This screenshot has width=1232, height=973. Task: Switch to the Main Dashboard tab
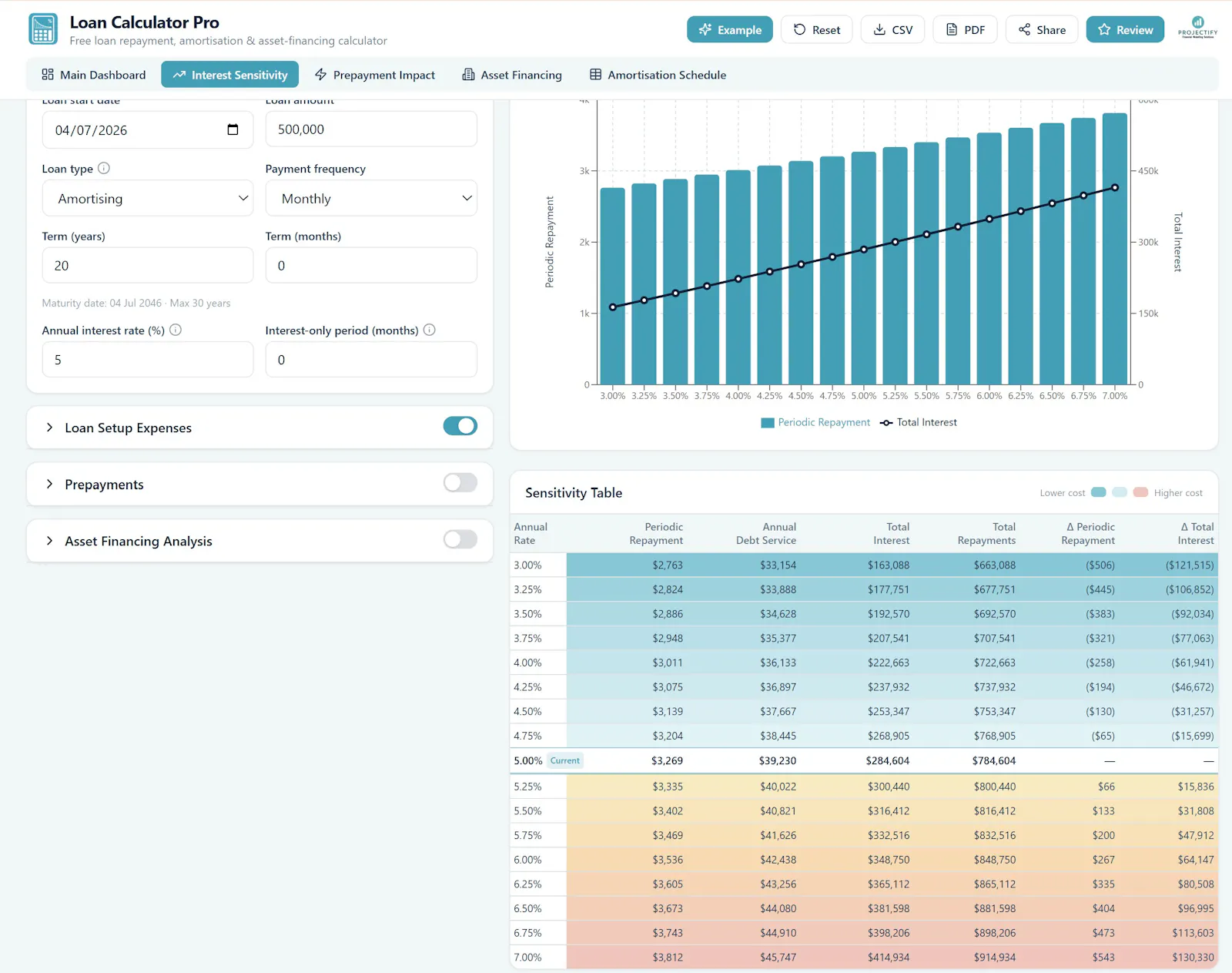pyautogui.click(x=94, y=75)
